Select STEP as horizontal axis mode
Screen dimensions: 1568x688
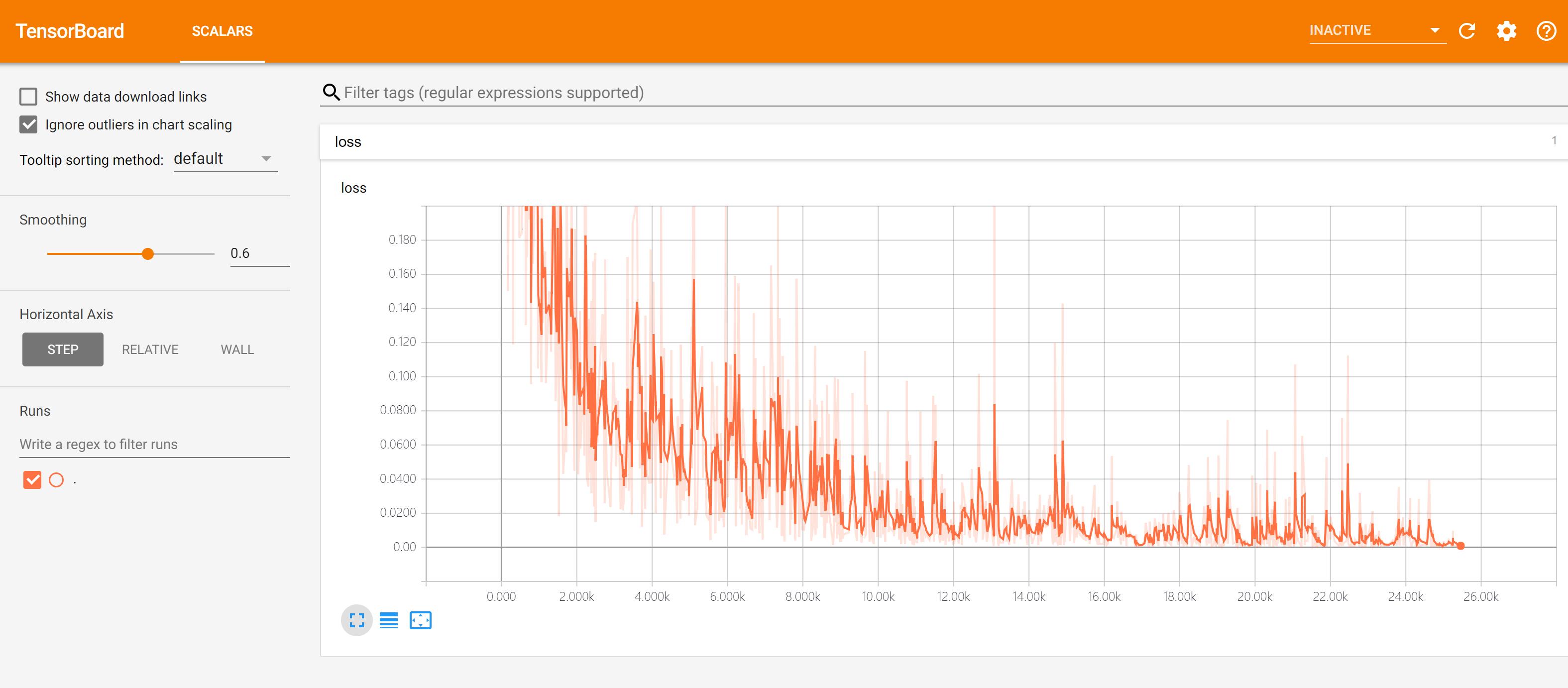(x=63, y=350)
